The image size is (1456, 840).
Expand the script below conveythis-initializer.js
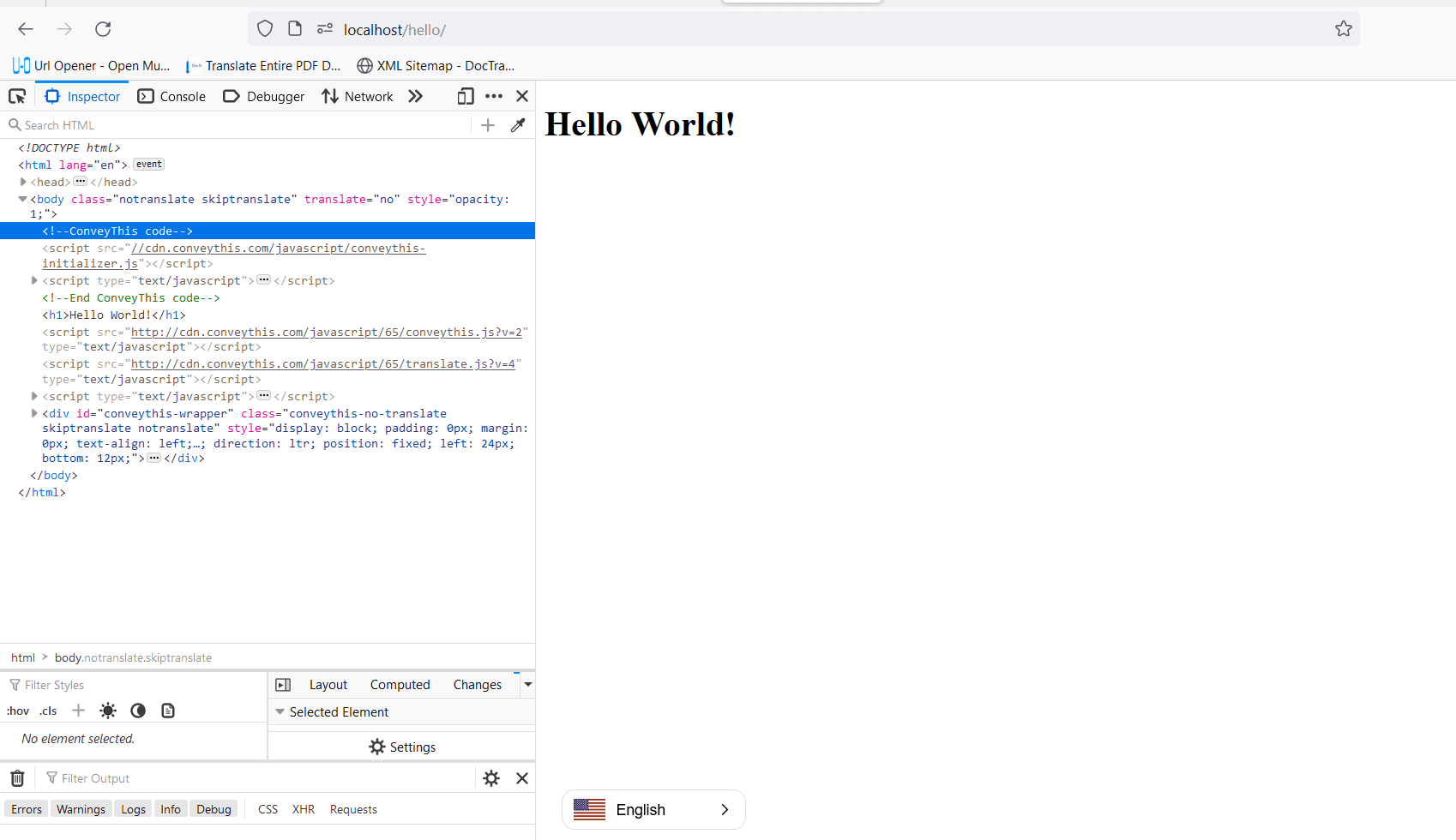pyautogui.click(x=34, y=280)
